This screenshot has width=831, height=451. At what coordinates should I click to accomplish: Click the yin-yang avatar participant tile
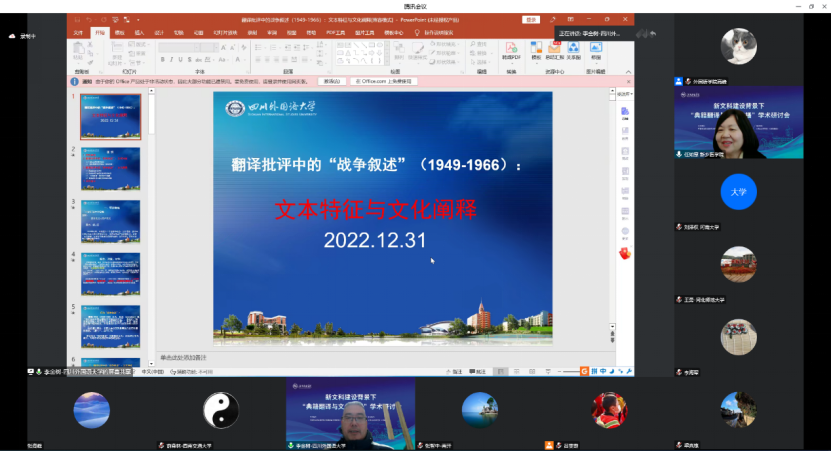(x=221, y=410)
